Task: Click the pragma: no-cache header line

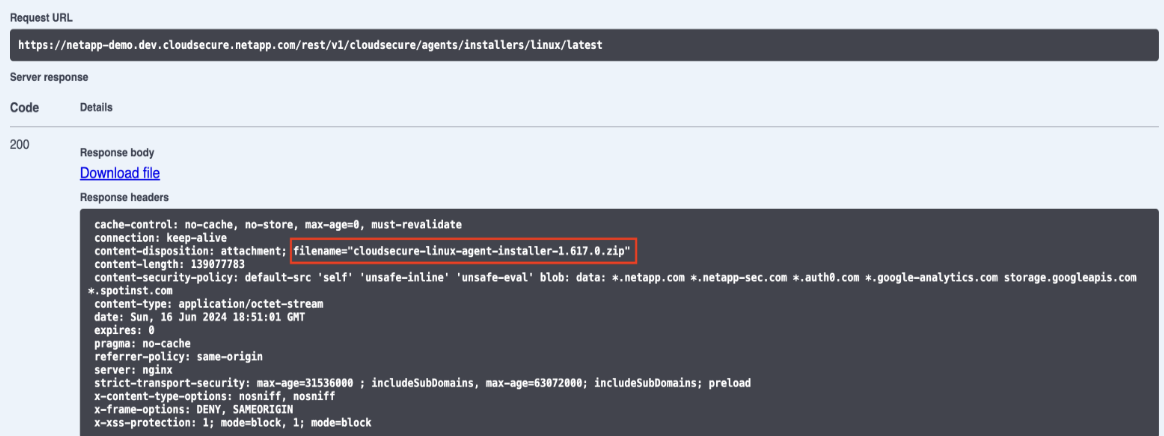Action: coord(144,343)
